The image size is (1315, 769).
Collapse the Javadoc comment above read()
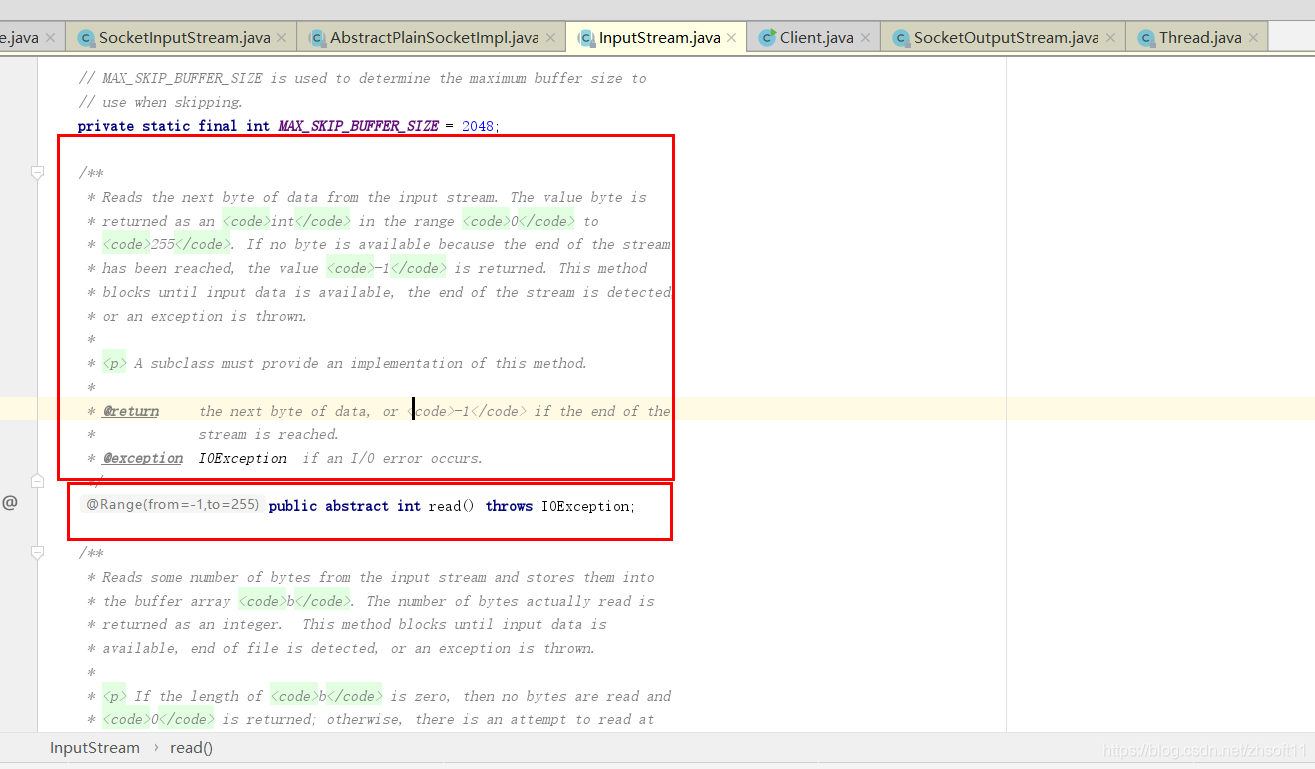[x=38, y=173]
